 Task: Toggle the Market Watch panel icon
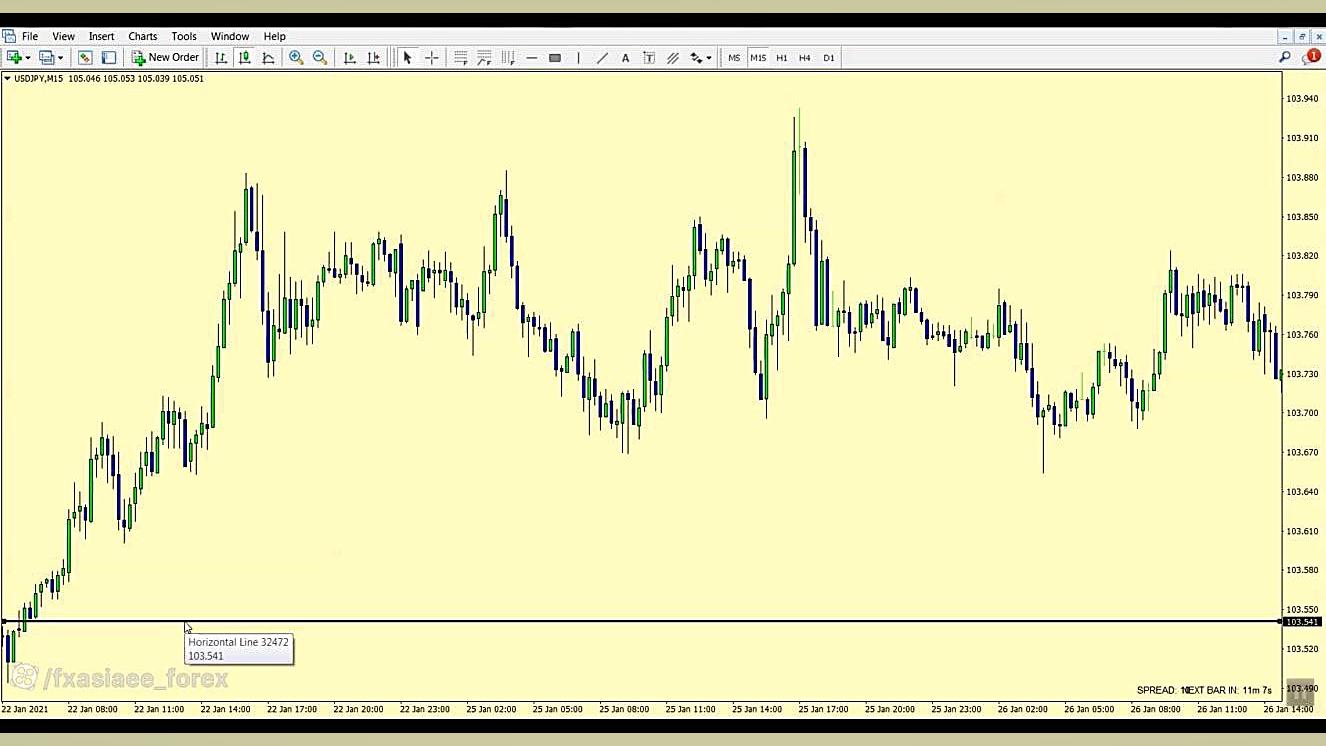(x=85, y=58)
